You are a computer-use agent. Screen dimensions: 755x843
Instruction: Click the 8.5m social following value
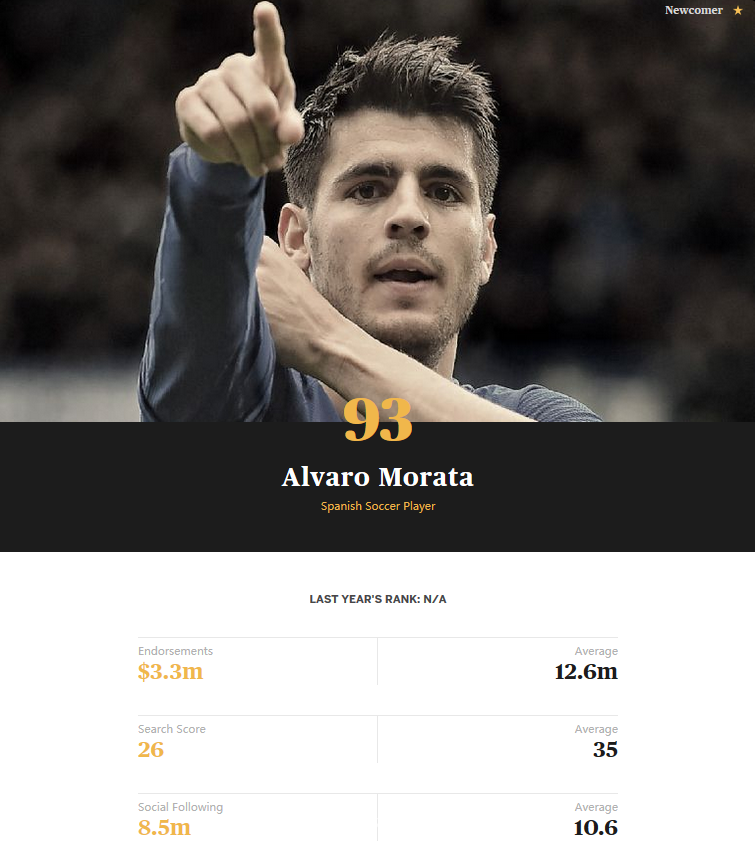click(164, 828)
